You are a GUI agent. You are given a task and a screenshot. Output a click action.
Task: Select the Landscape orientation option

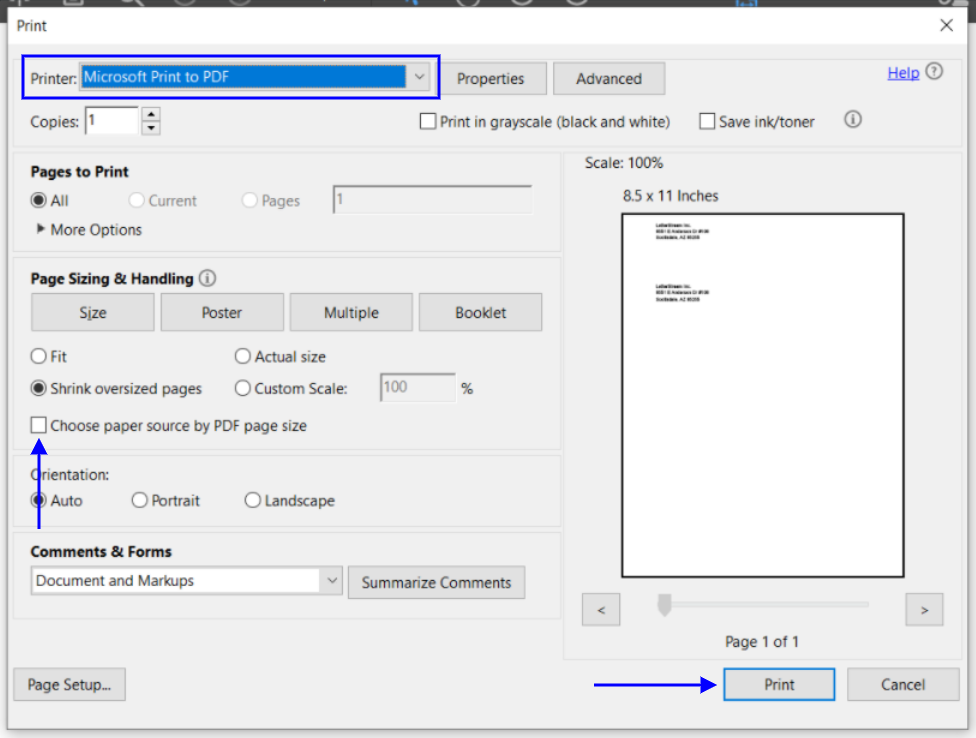point(253,501)
